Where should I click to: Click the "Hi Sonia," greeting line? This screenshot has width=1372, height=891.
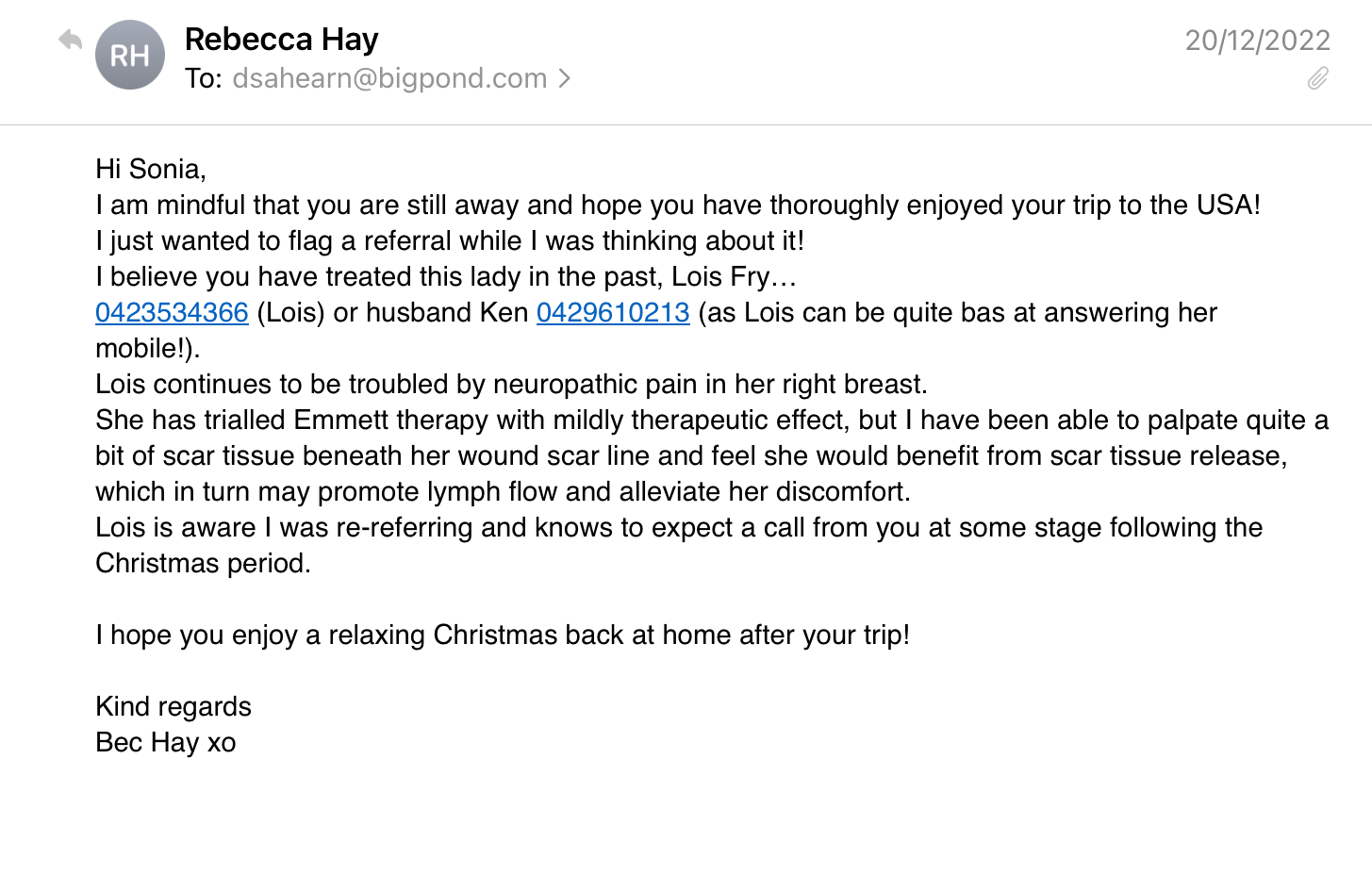tap(151, 169)
